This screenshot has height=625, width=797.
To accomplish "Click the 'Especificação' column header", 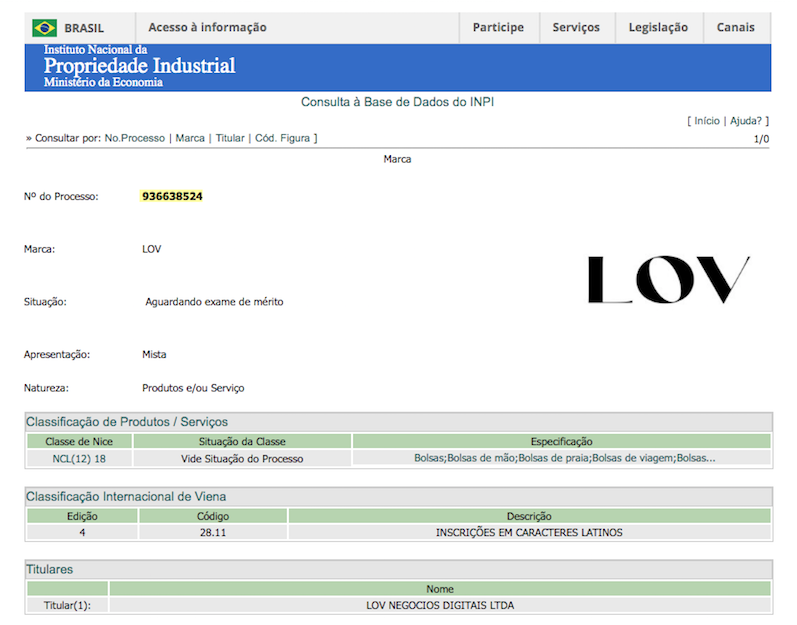I will (x=562, y=442).
